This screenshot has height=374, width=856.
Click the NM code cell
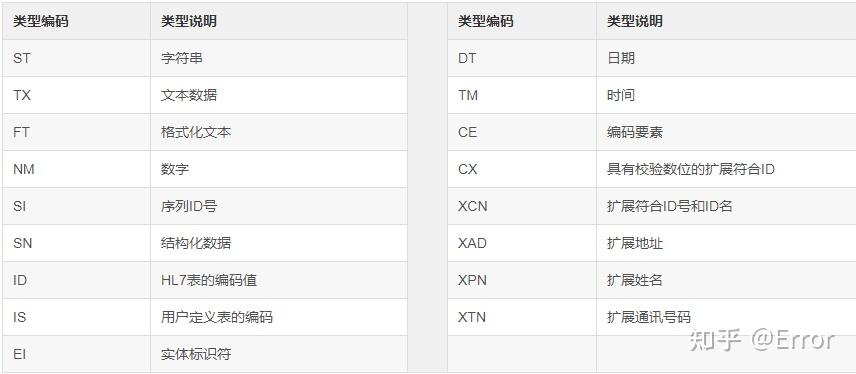point(76,169)
